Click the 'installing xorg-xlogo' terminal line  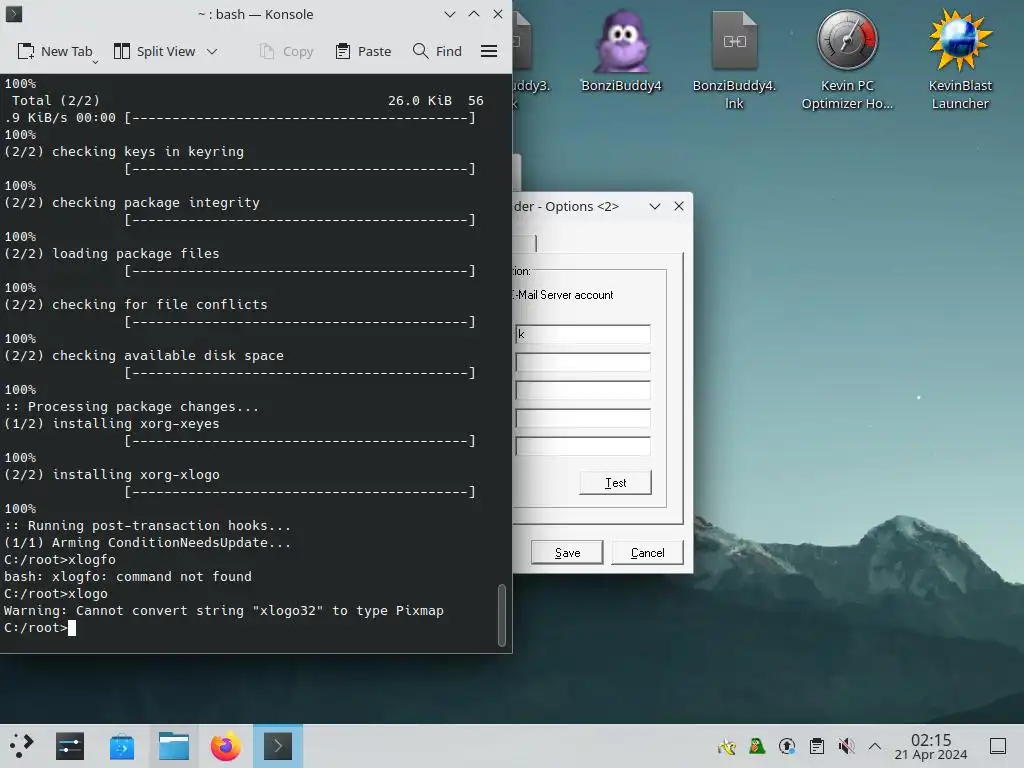click(112, 475)
